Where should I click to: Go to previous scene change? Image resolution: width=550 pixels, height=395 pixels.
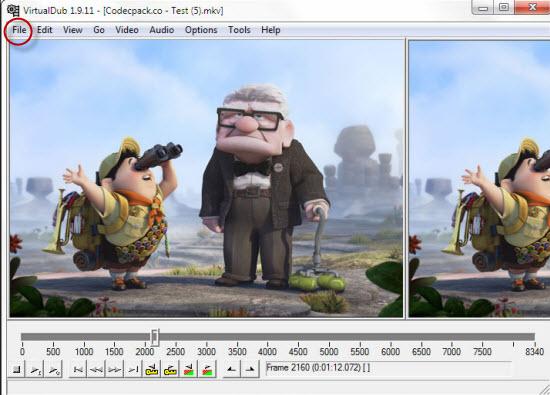[189, 369]
